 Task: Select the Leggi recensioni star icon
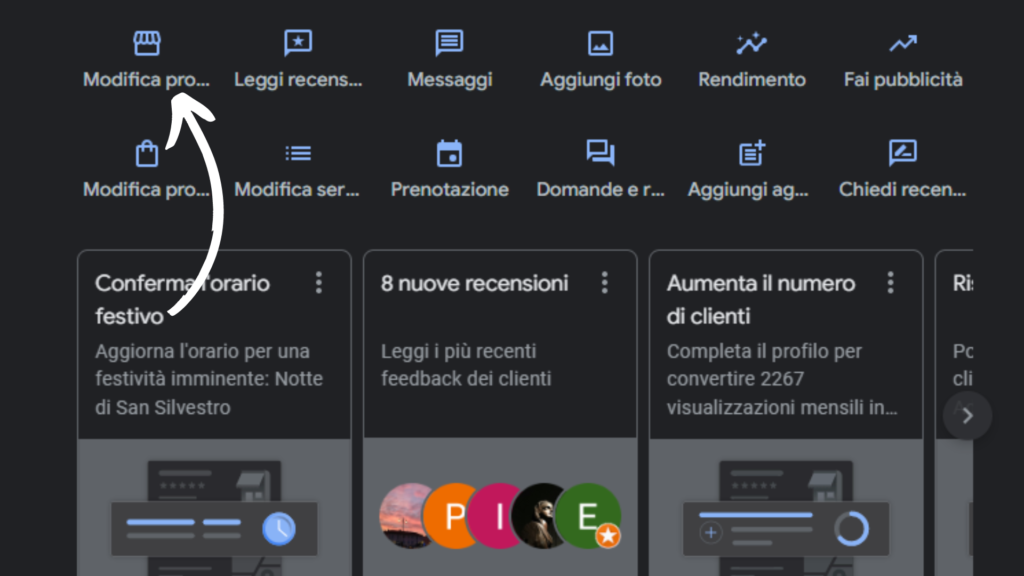pyautogui.click(x=298, y=42)
